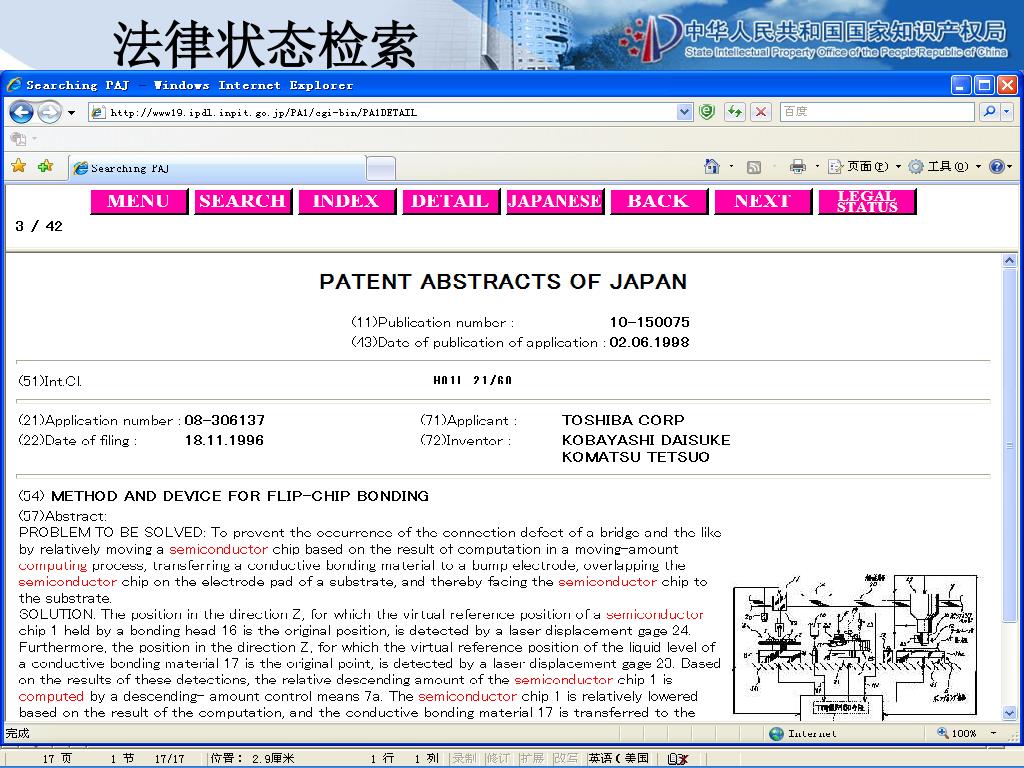The image size is (1024, 768).
Task: Click the RSS feeds icon
Action: 754,167
